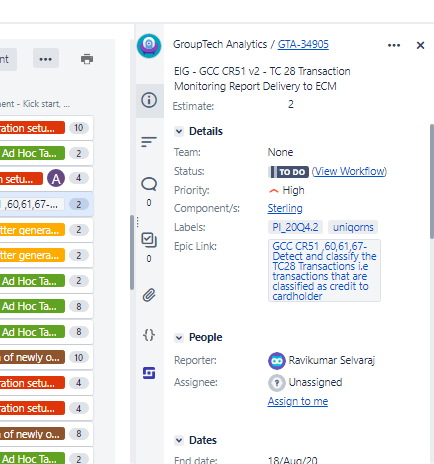434x464 pixels.
Task: Click the GroupTech Analytics project avatar
Action: pyautogui.click(x=149, y=46)
